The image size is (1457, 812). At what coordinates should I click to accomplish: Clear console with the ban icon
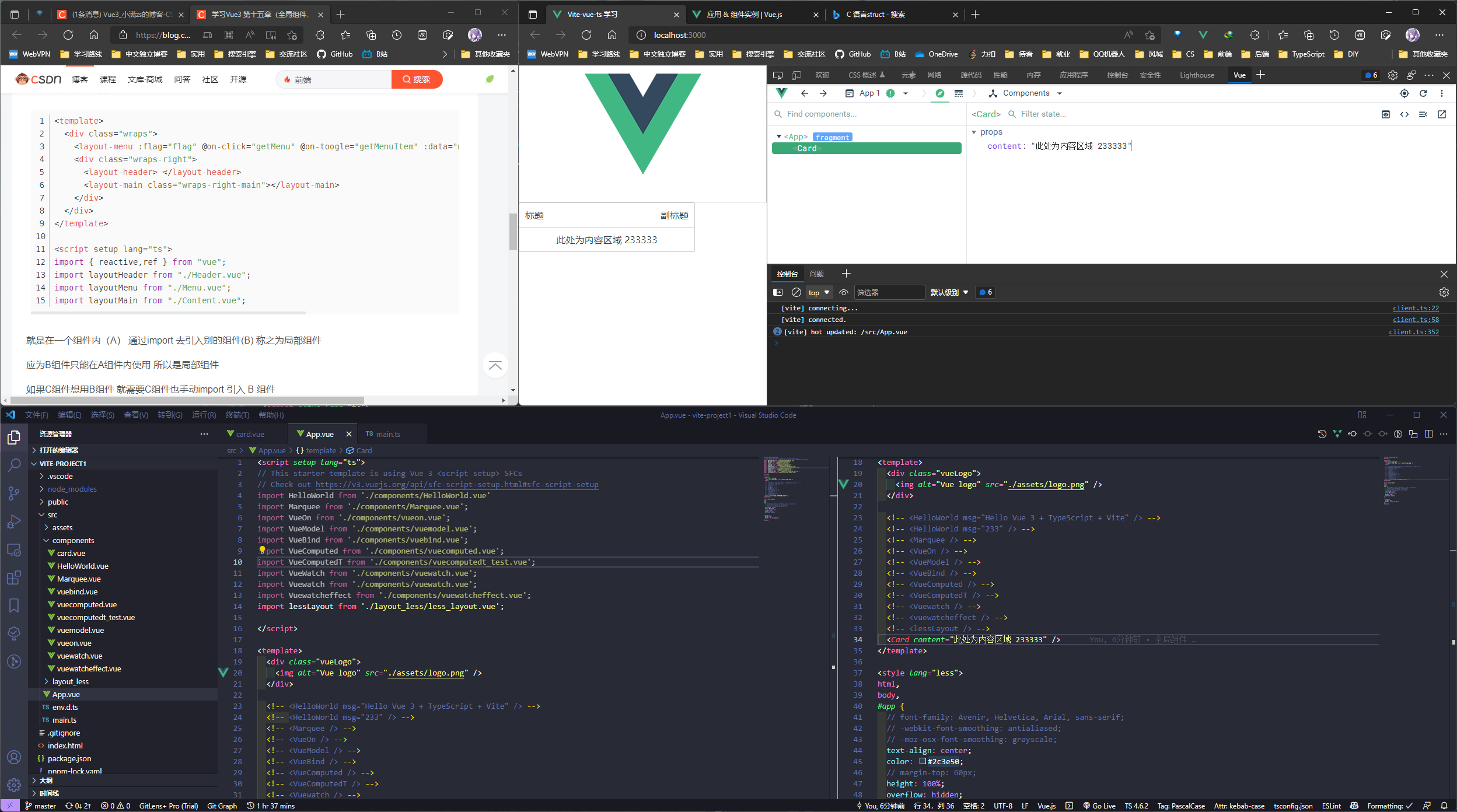click(x=796, y=292)
